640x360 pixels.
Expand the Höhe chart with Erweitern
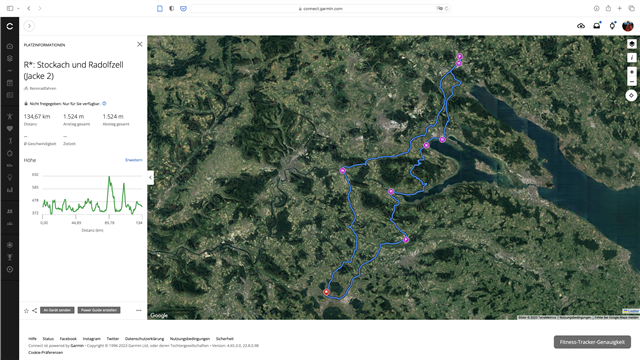click(x=133, y=160)
